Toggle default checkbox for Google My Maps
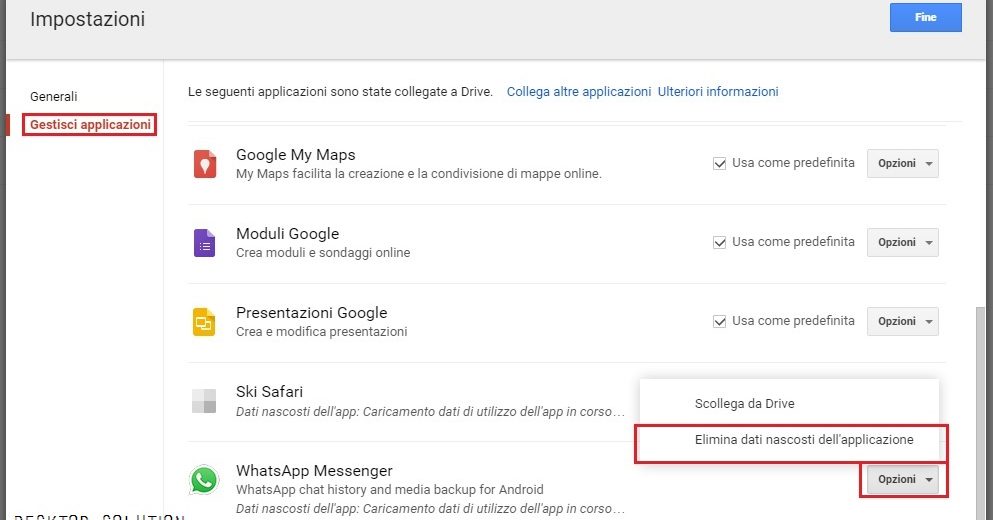Screen dimensions: 993x520 [719, 163]
